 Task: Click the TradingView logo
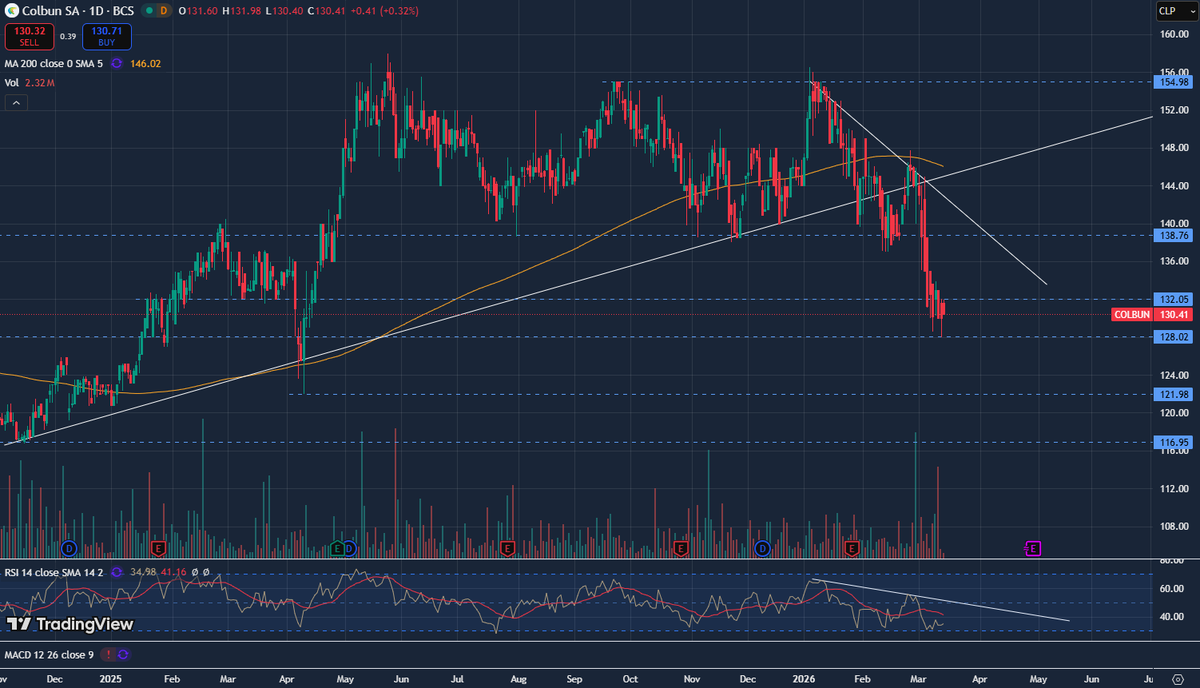tap(70, 624)
